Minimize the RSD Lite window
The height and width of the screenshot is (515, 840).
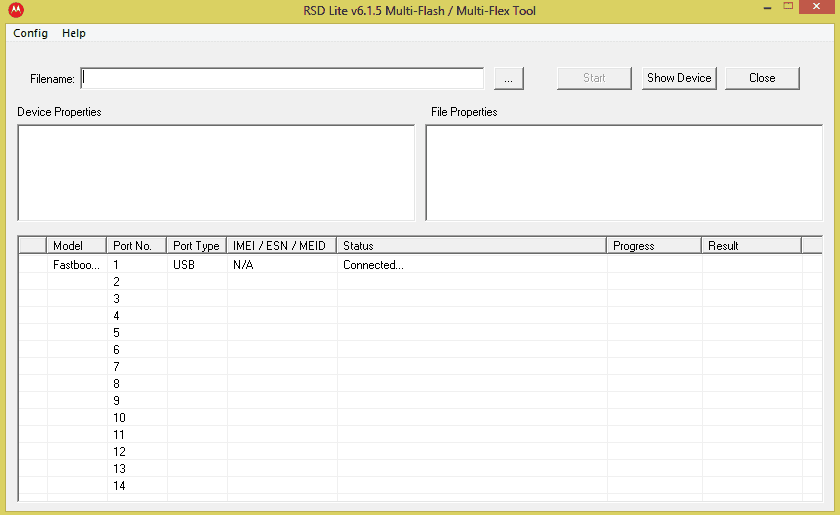768,8
